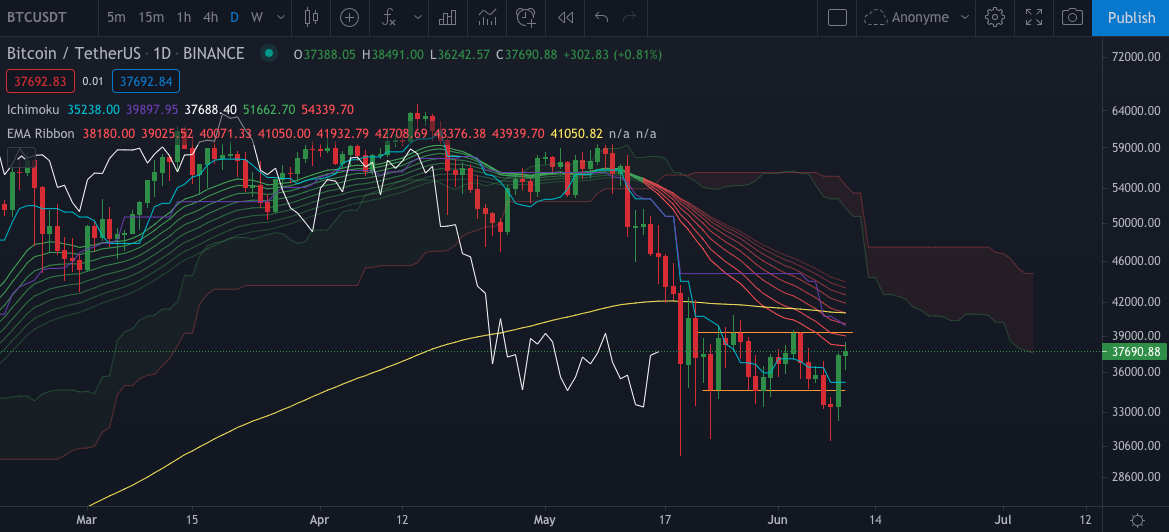Viewport: 1169px width, 532px height.
Task: Click the red sell price 37692.83 button
Action: (40, 80)
